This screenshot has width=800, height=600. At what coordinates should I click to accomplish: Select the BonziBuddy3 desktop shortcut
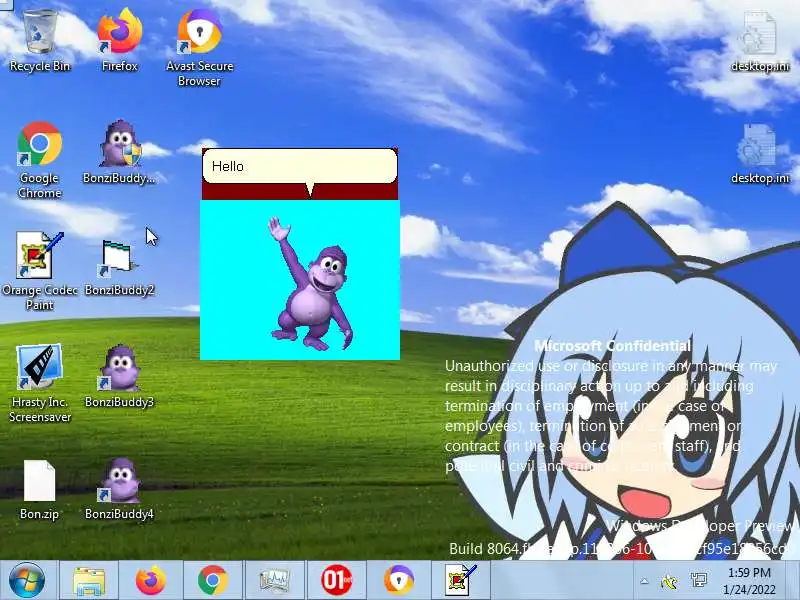[x=119, y=376]
